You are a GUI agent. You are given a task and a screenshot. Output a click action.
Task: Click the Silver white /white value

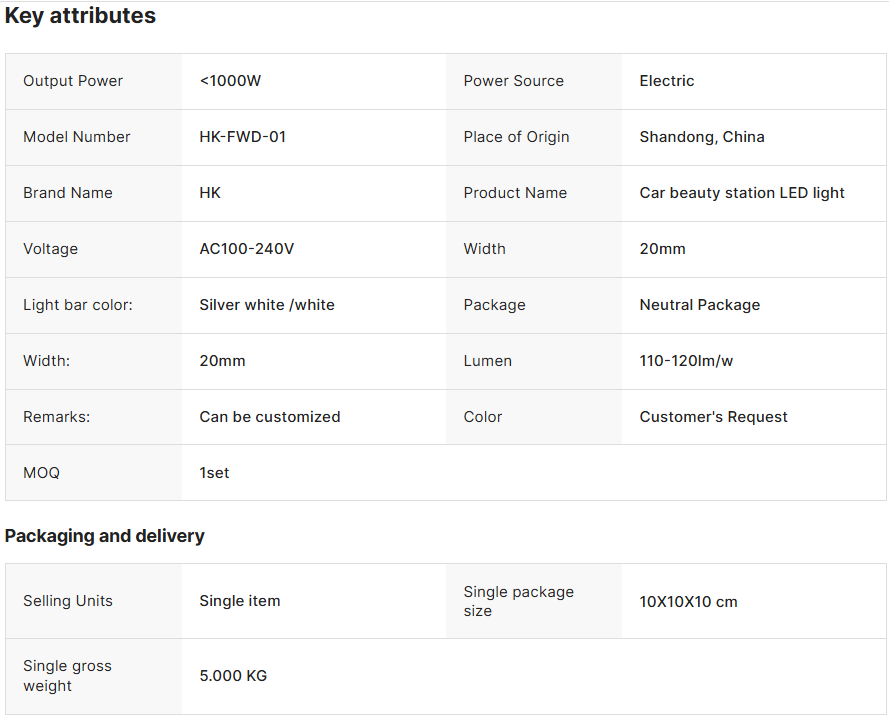pyautogui.click(x=267, y=305)
